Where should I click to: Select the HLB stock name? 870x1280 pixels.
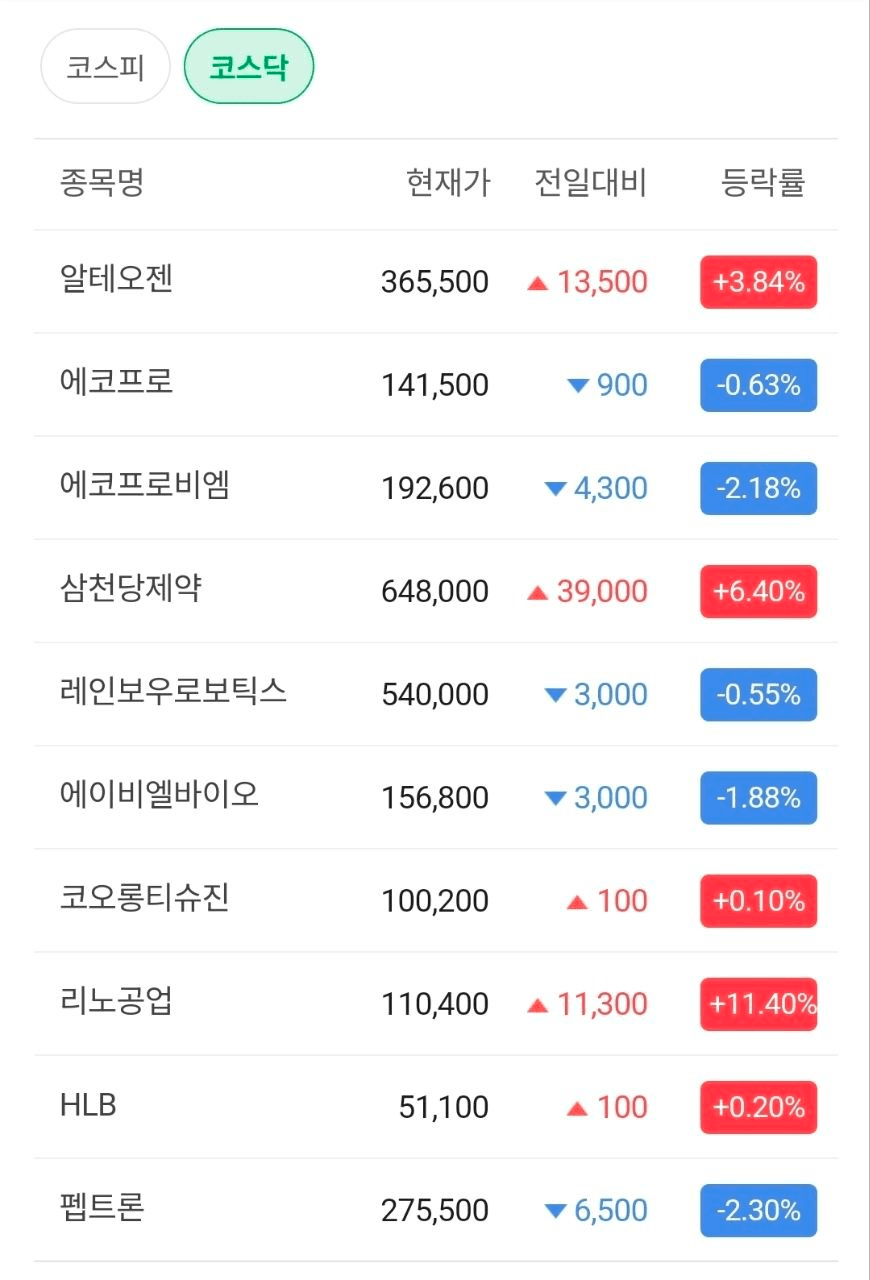[88, 1105]
